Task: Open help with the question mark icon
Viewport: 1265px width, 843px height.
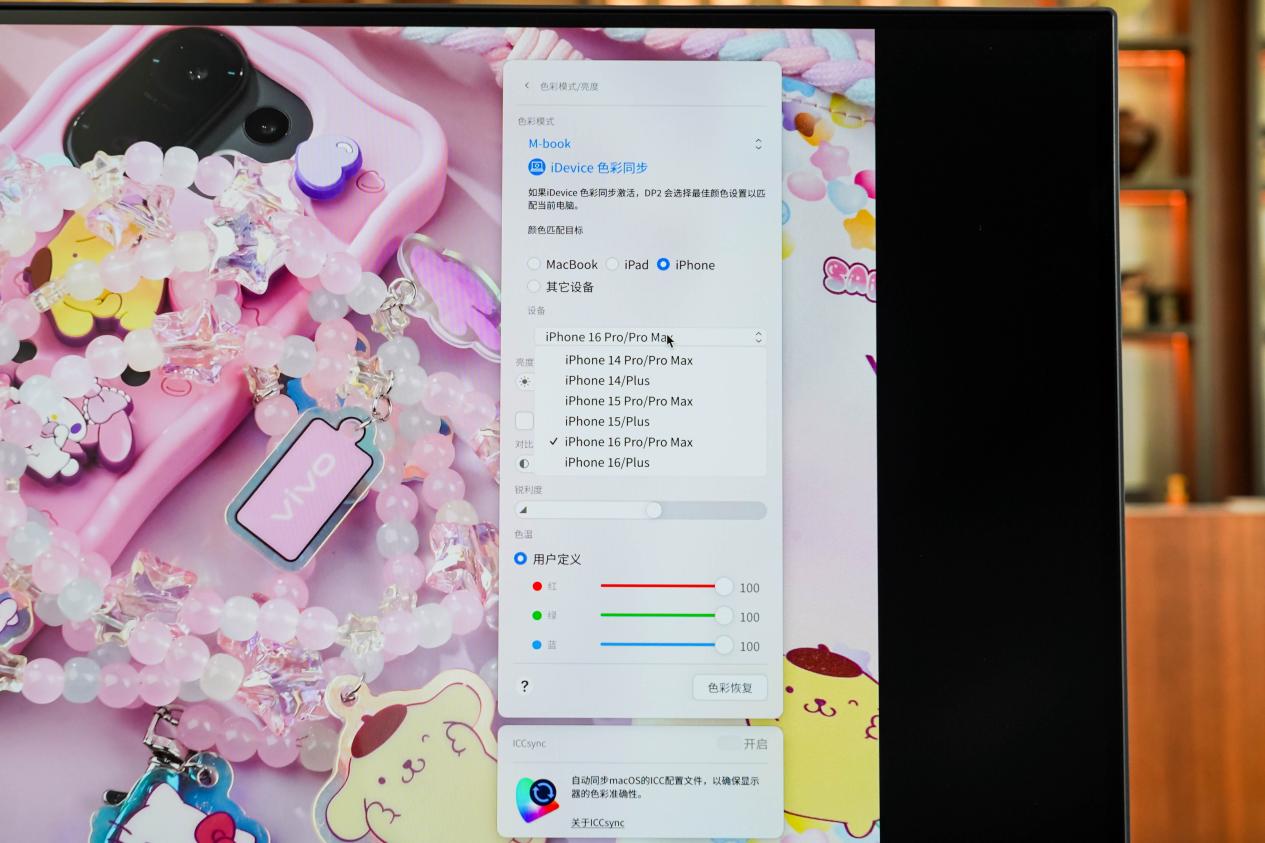Action: (x=524, y=686)
